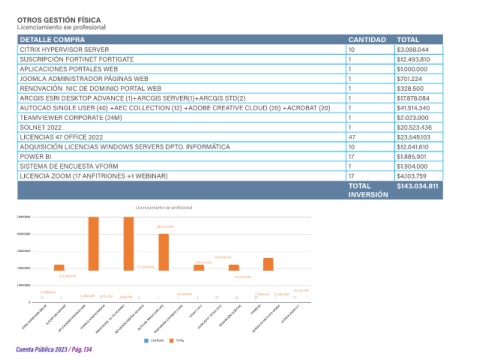The height and width of the screenshot is (360, 480).
Task: Click the TOTAL column header
Action: [408, 40]
